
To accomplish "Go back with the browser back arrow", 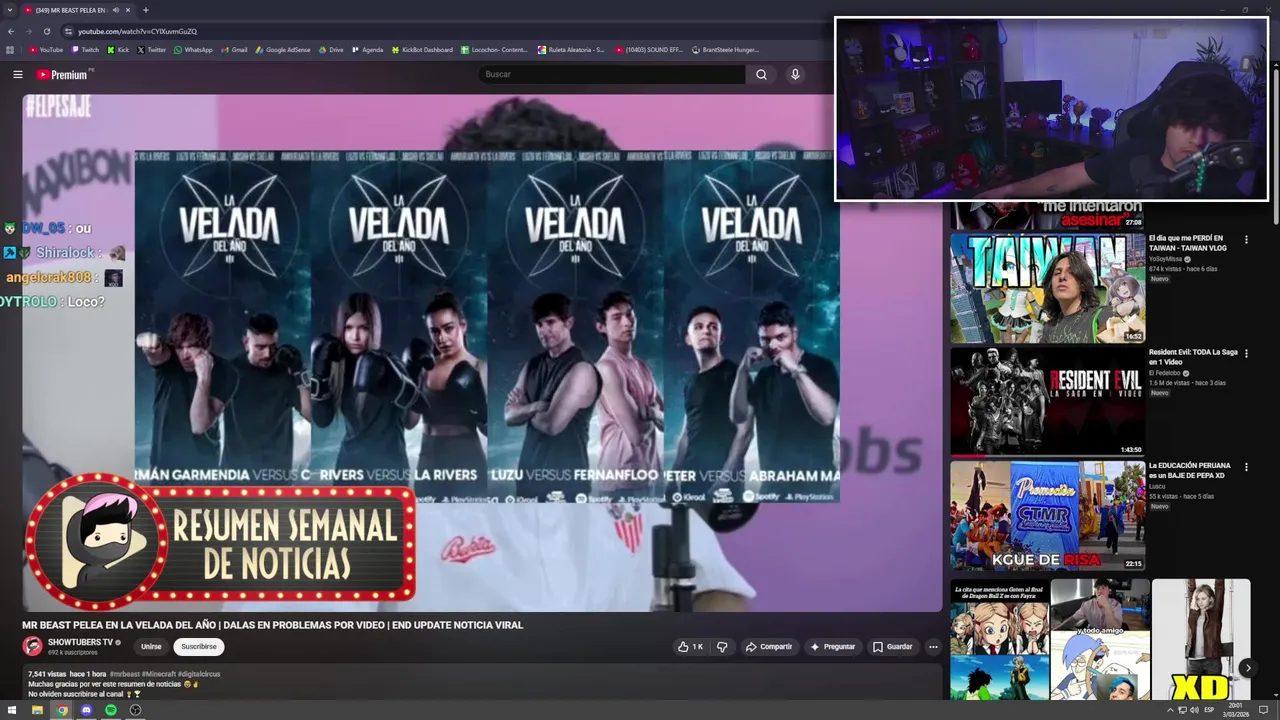I will coord(11,31).
